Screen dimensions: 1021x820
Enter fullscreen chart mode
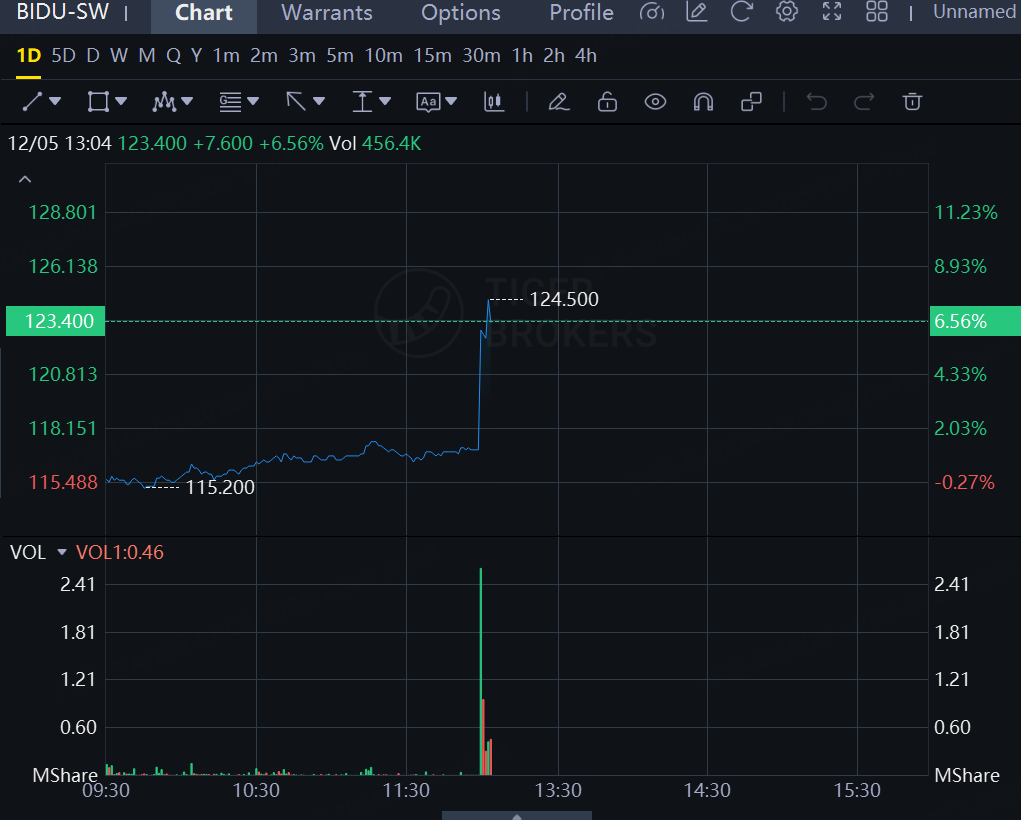[x=832, y=12]
